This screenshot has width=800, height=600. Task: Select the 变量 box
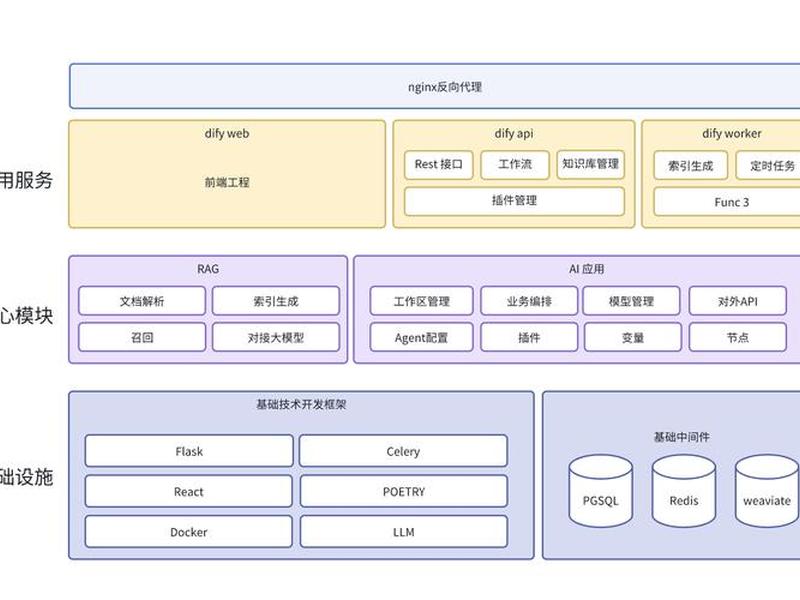point(633,337)
